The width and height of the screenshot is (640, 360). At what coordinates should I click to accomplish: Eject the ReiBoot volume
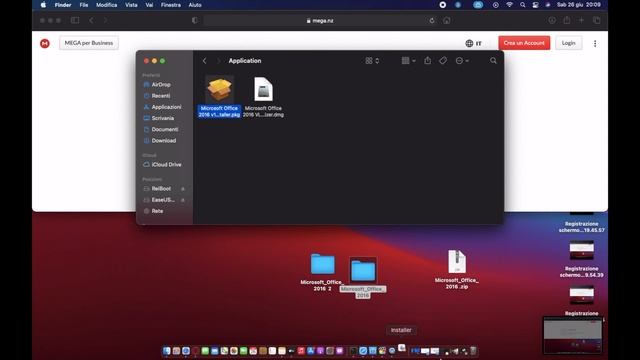tap(183, 189)
